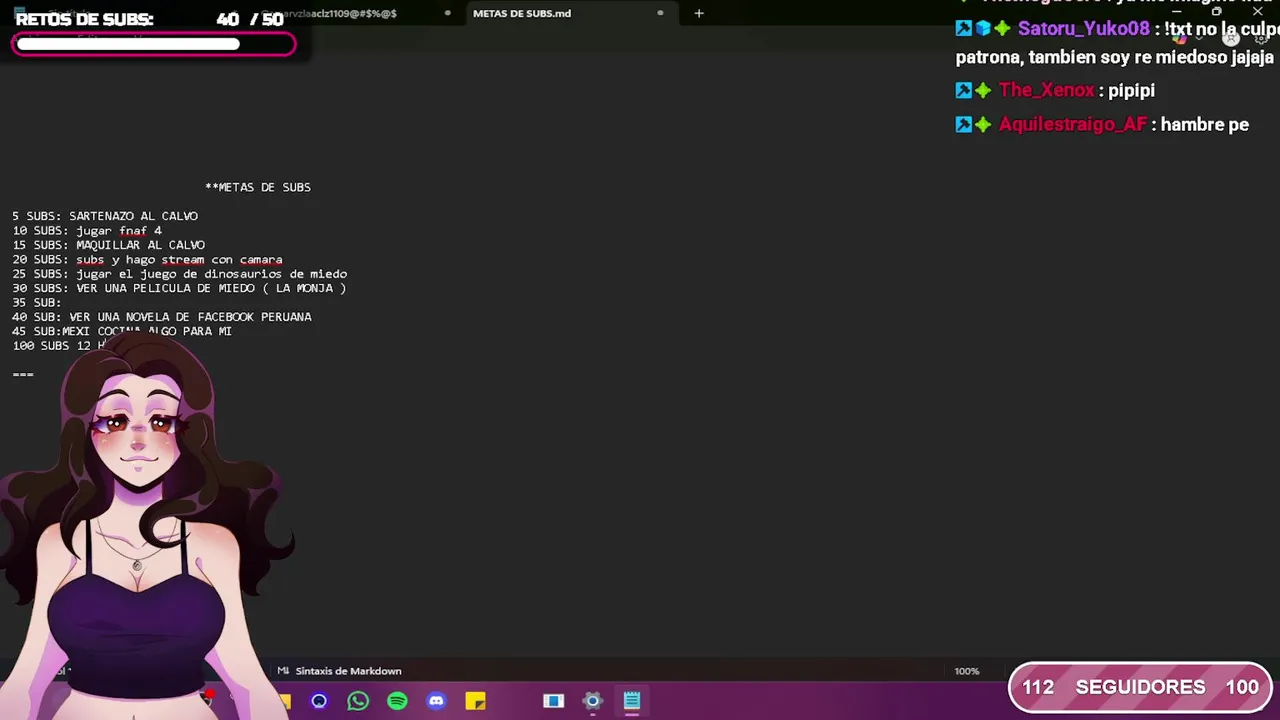Open the blue window app in taskbar
1280x720 pixels.
(553, 701)
